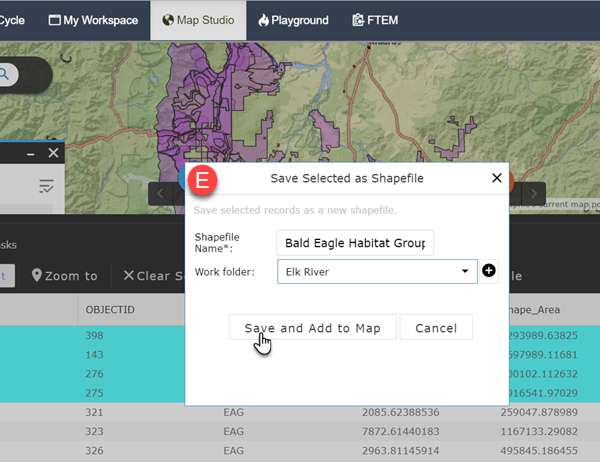The image size is (600, 462).
Task: Sort by the OBJECTID column header
Action: pos(110,309)
